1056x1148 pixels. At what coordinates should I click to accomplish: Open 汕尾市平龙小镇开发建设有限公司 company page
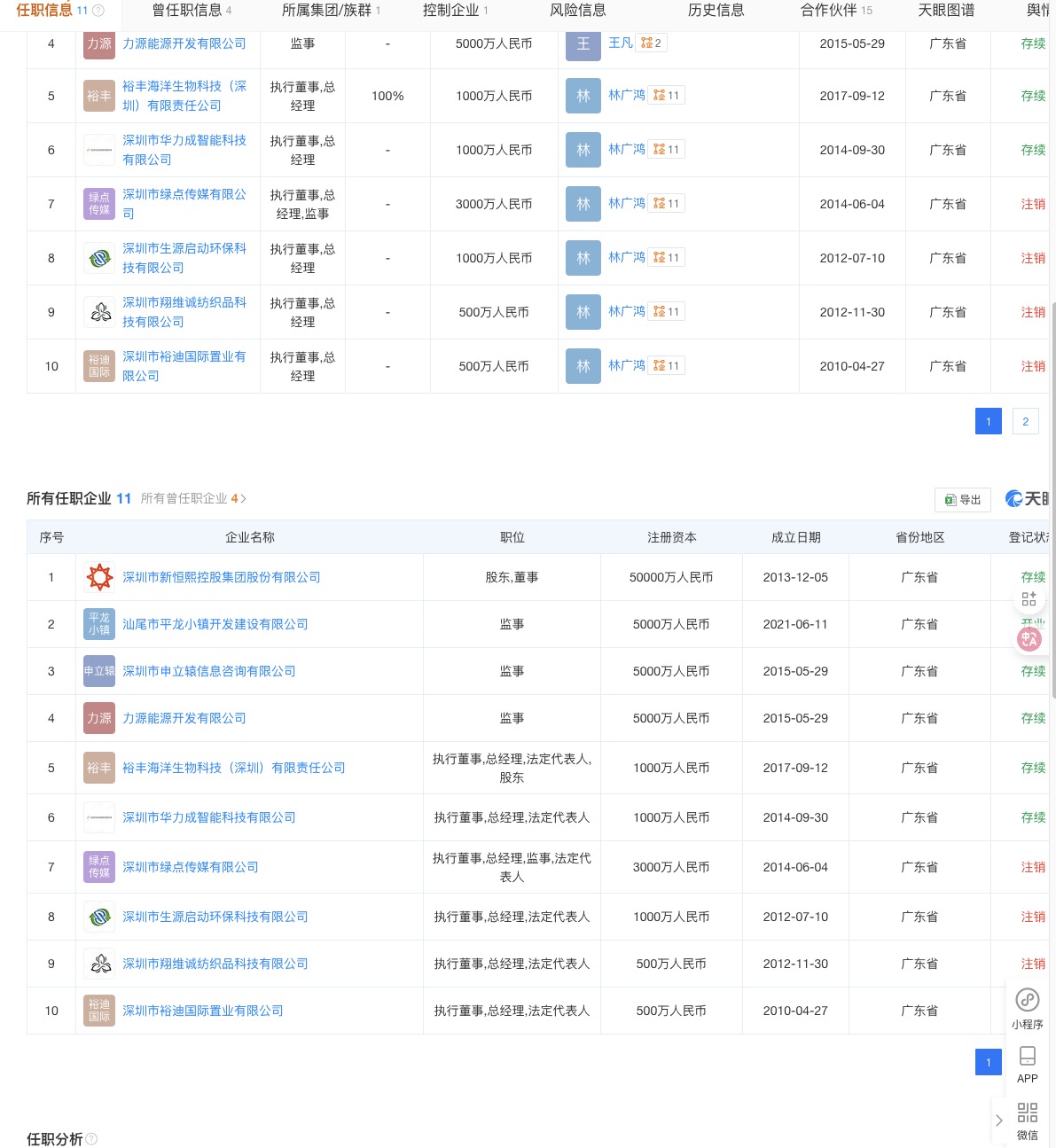(x=215, y=624)
